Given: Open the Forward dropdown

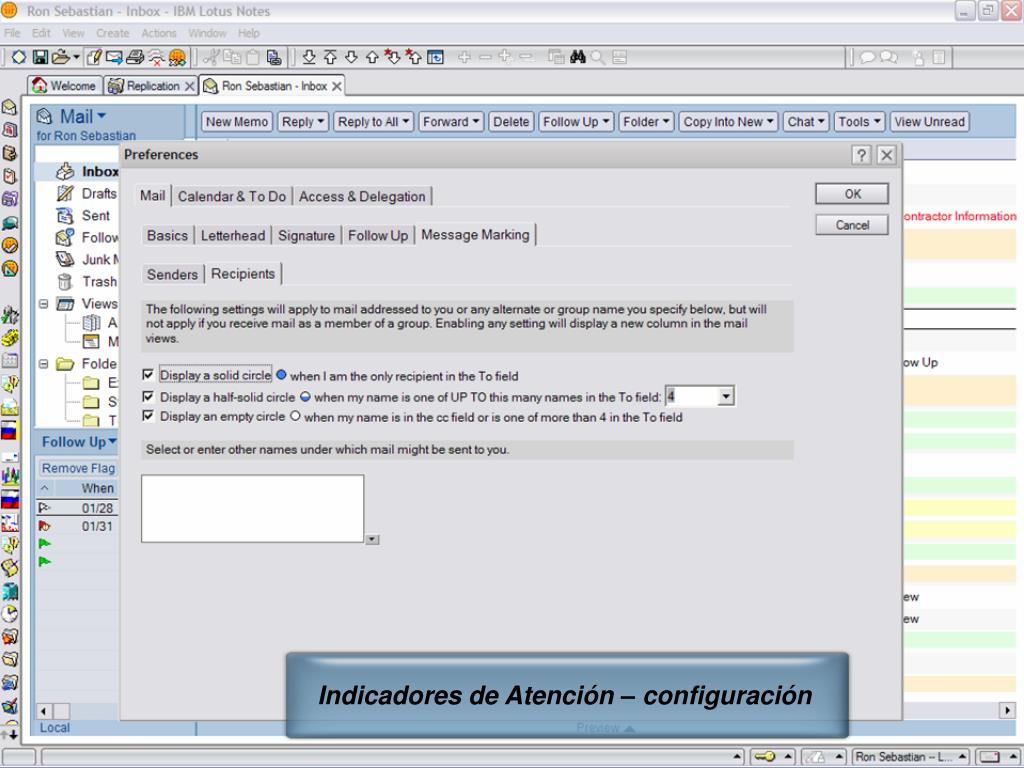Looking at the screenshot, I should (x=451, y=121).
